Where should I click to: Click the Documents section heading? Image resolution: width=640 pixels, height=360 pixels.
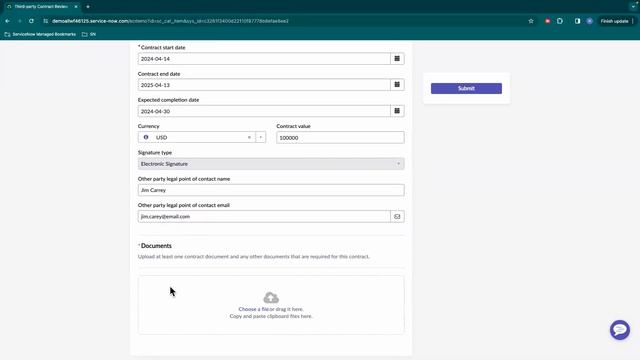pos(156,246)
